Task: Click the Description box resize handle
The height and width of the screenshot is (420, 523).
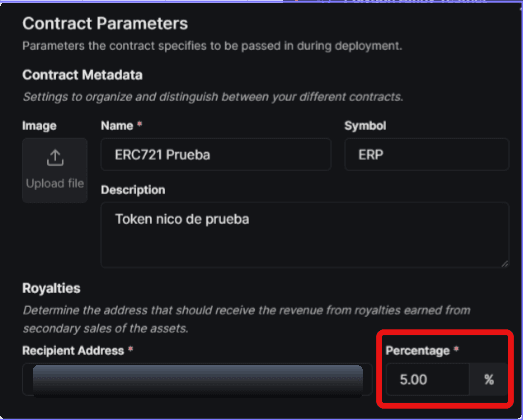Action: 505,264
